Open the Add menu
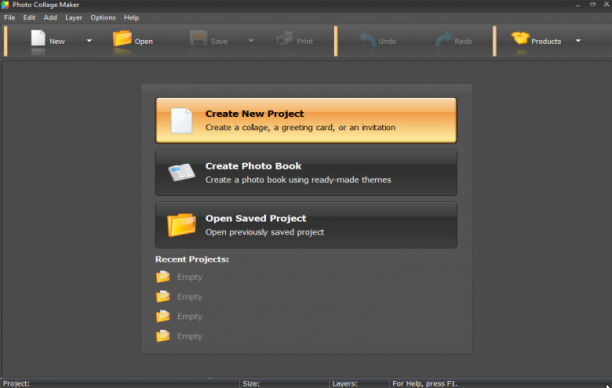Viewport: 612px width, 388px height. click(x=50, y=18)
